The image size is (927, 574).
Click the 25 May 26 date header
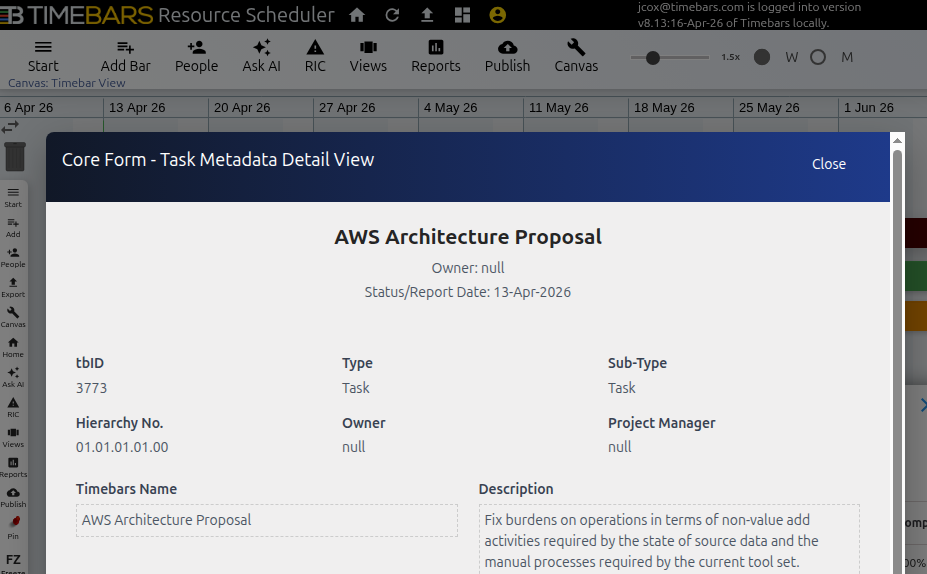click(769, 108)
